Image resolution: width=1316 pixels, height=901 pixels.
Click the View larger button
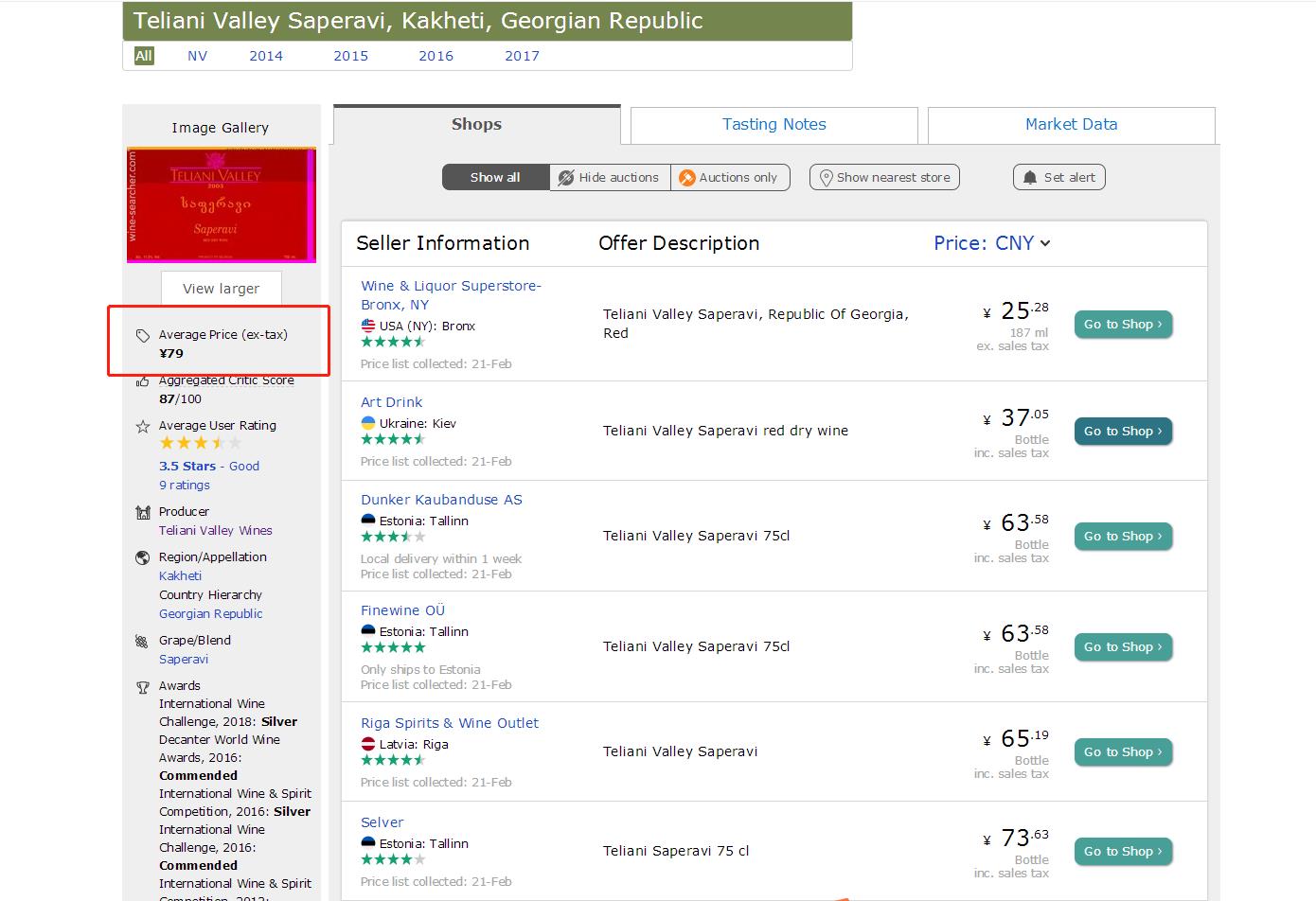point(221,289)
